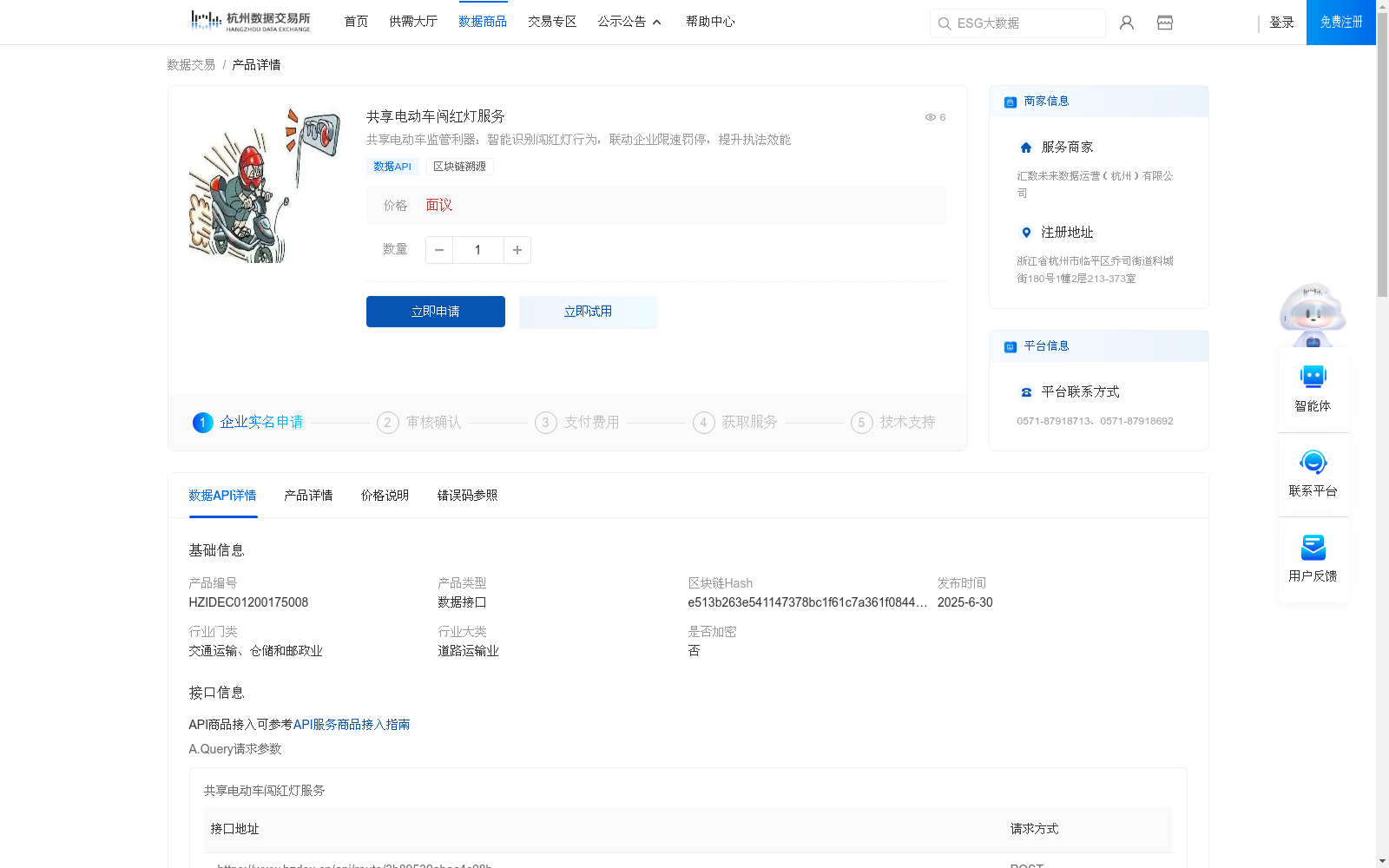
Task: Click the publish date 2025-6-30
Action: click(x=964, y=602)
